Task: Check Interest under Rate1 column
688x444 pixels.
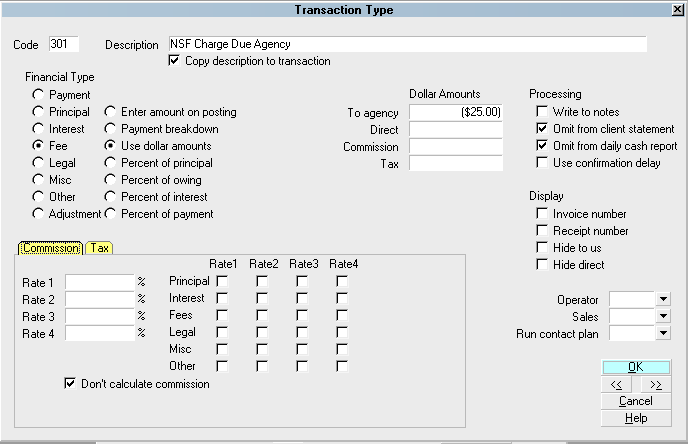Action: coord(222,298)
